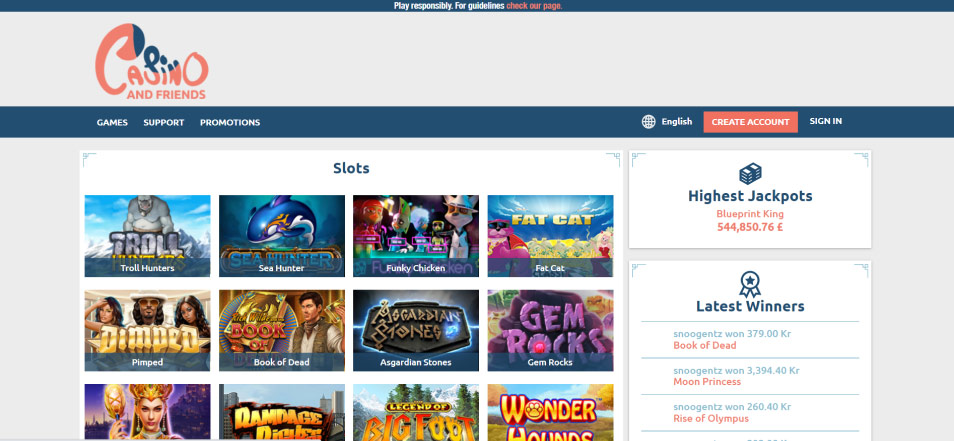The image size is (954, 441).
Task: Go to Promotions
Action: pos(230,122)
